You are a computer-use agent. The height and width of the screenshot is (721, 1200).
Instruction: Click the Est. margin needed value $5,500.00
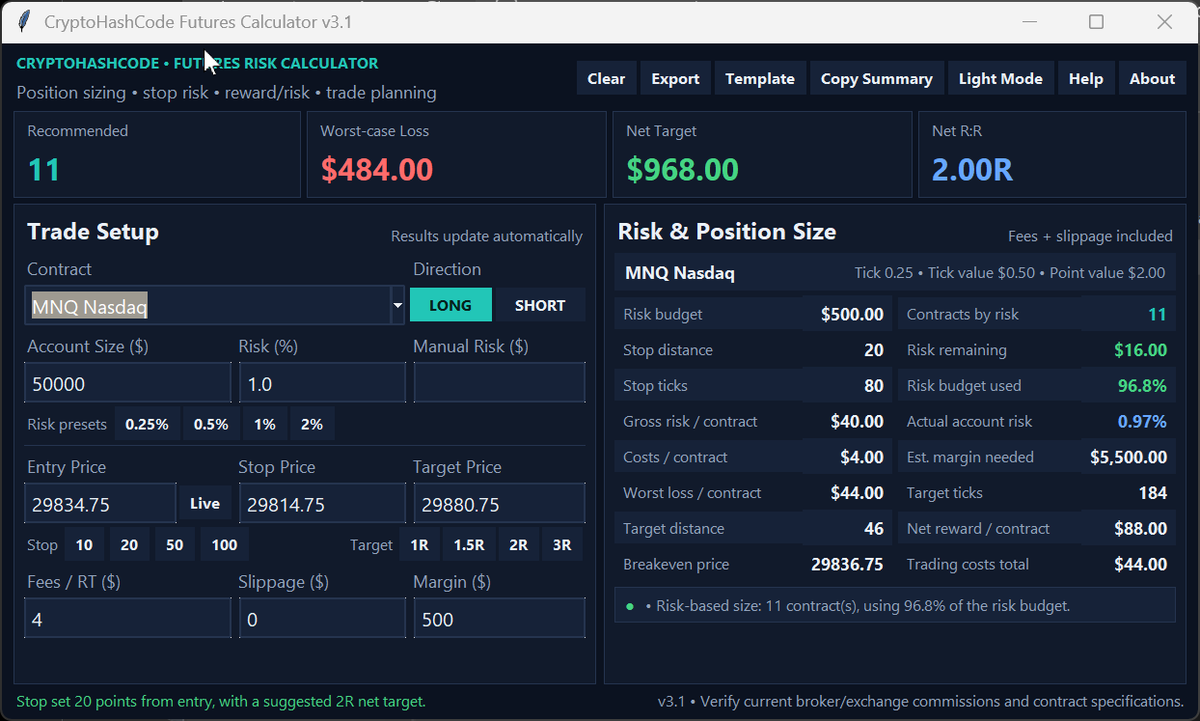point(1128,457)
